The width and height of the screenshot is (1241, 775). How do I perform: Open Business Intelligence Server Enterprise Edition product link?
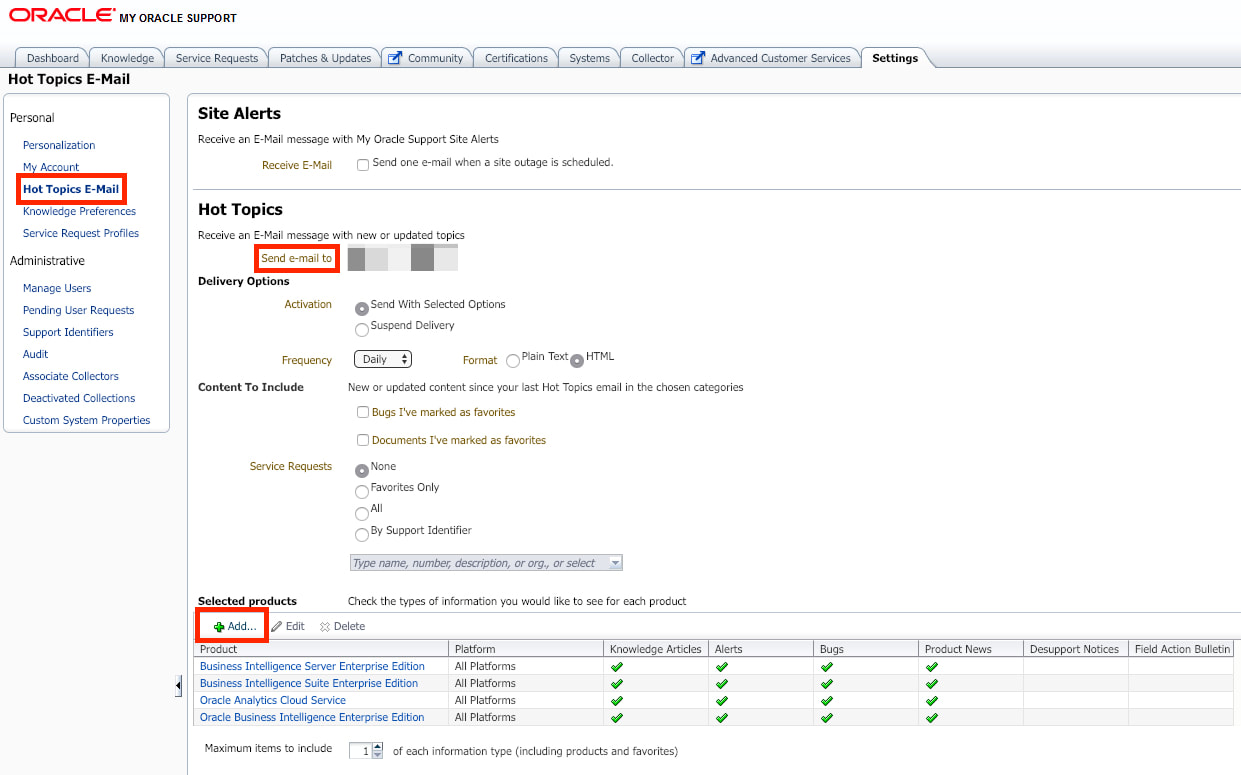[312, 666]
